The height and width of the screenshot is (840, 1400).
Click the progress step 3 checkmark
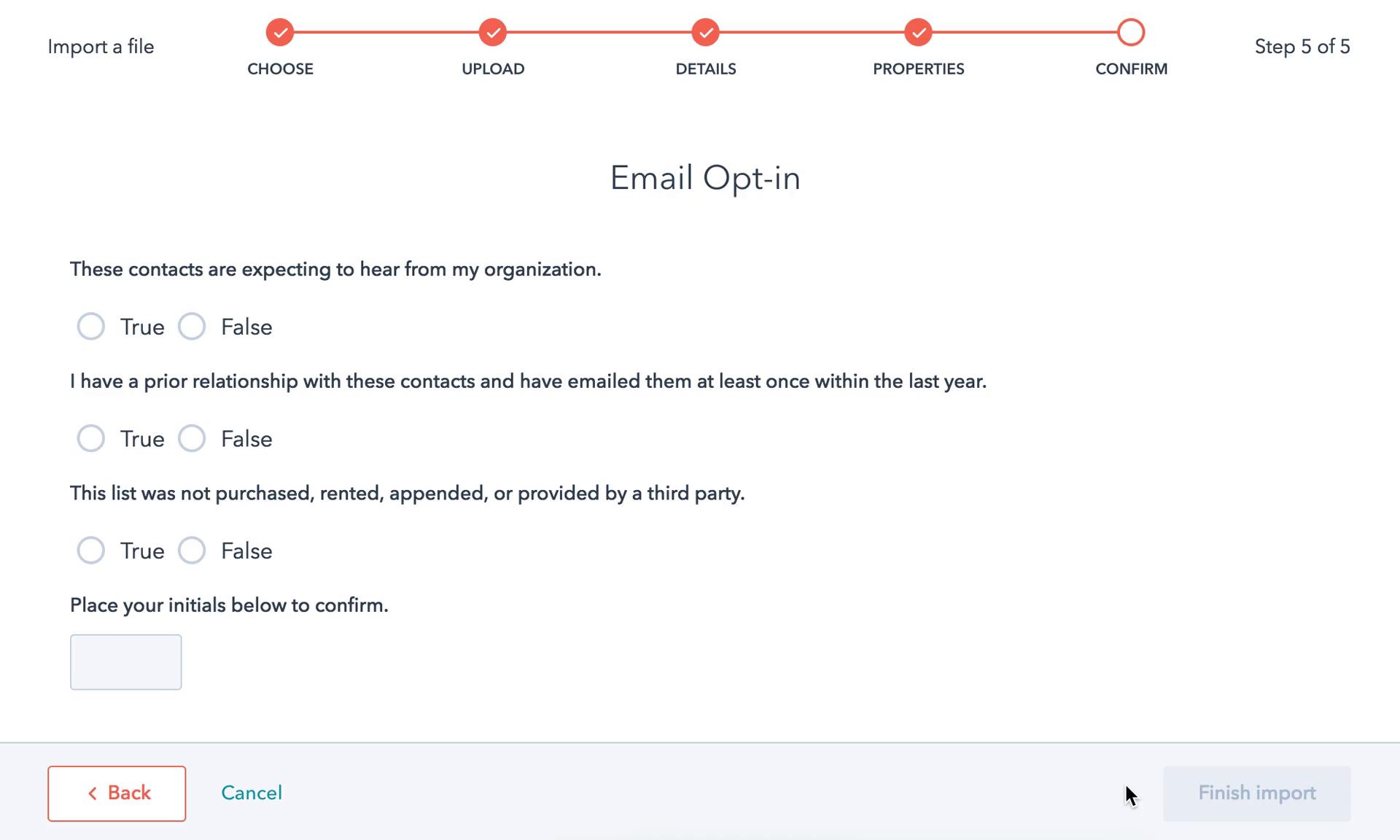(x=705, y=32)
